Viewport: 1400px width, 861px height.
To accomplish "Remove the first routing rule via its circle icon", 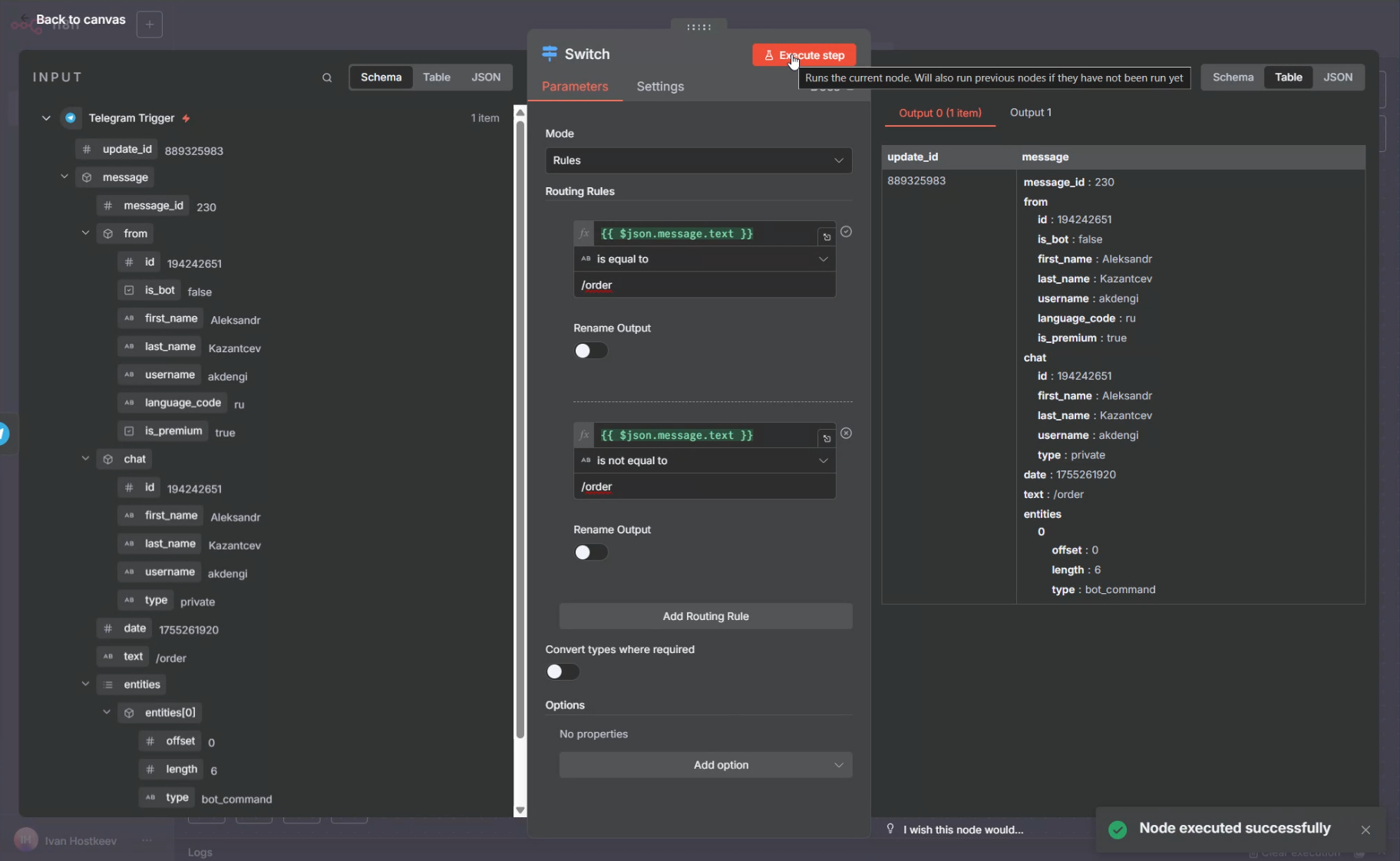I will click(x=846, y=232).
